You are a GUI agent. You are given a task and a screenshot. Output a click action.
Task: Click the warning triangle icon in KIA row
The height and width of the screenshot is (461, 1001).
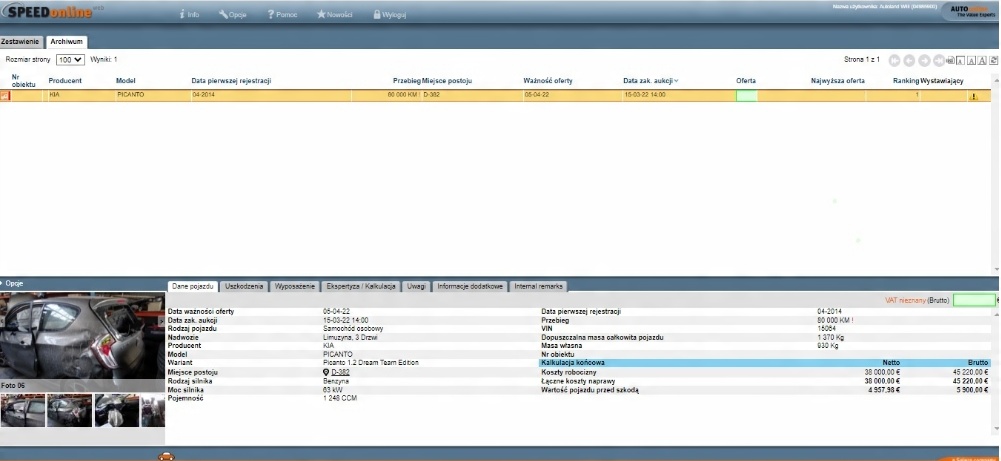(973, 96)
